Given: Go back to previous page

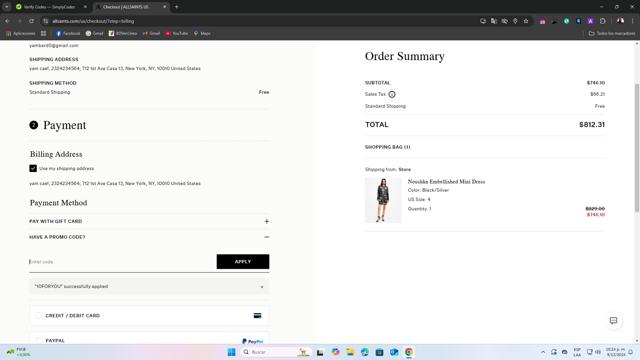Looking at the screenshot, I should point(7,21).
